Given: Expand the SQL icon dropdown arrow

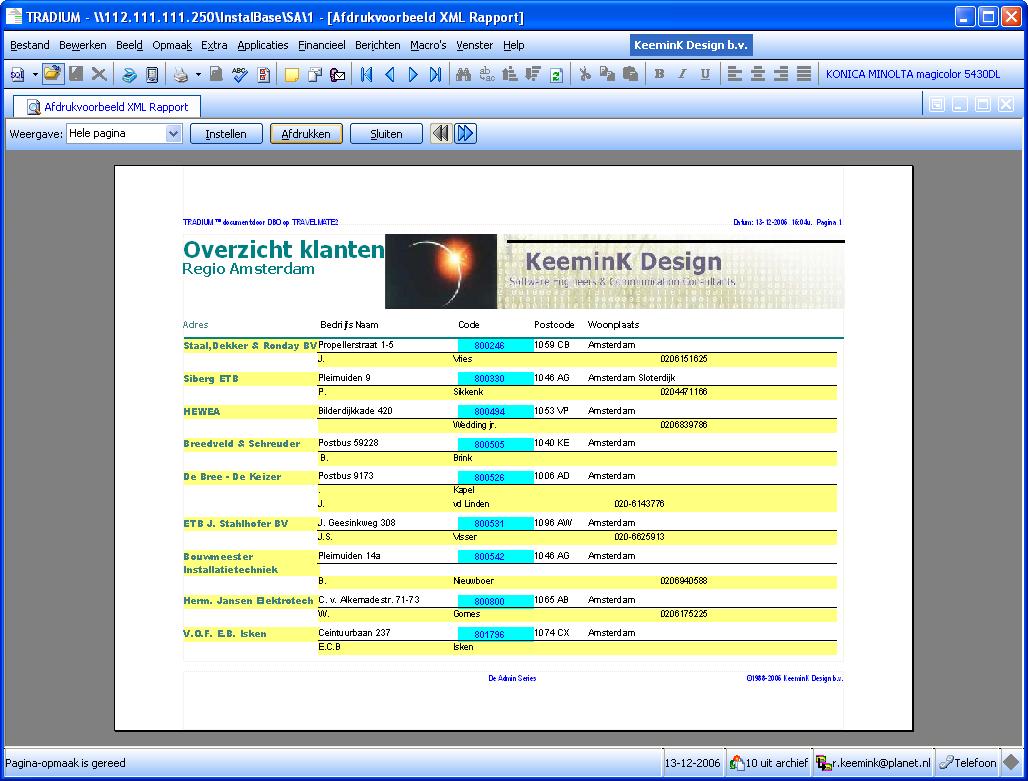Looking at the screenshot, I should click(35, 74).
